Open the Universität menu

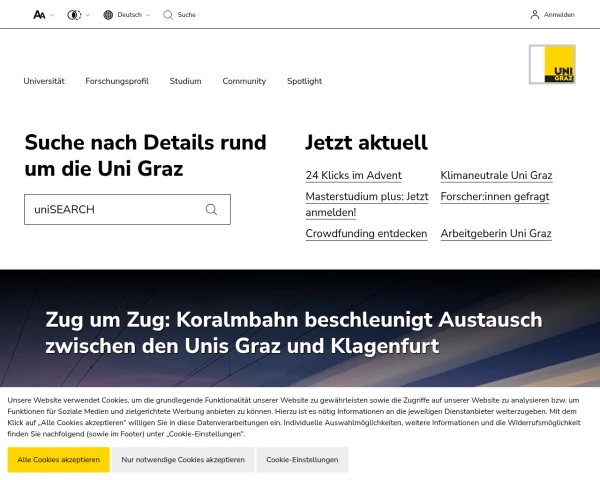pyautogui.click(x=44, y=81)
